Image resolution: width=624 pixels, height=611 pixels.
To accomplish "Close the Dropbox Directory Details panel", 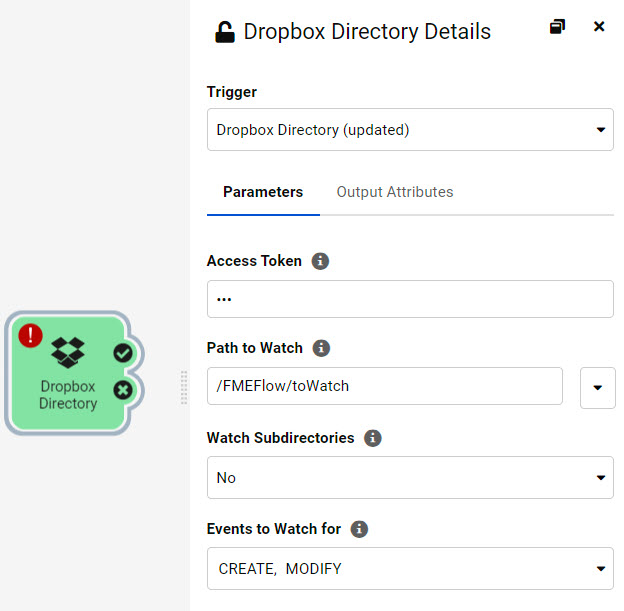I will pos(599,27).
